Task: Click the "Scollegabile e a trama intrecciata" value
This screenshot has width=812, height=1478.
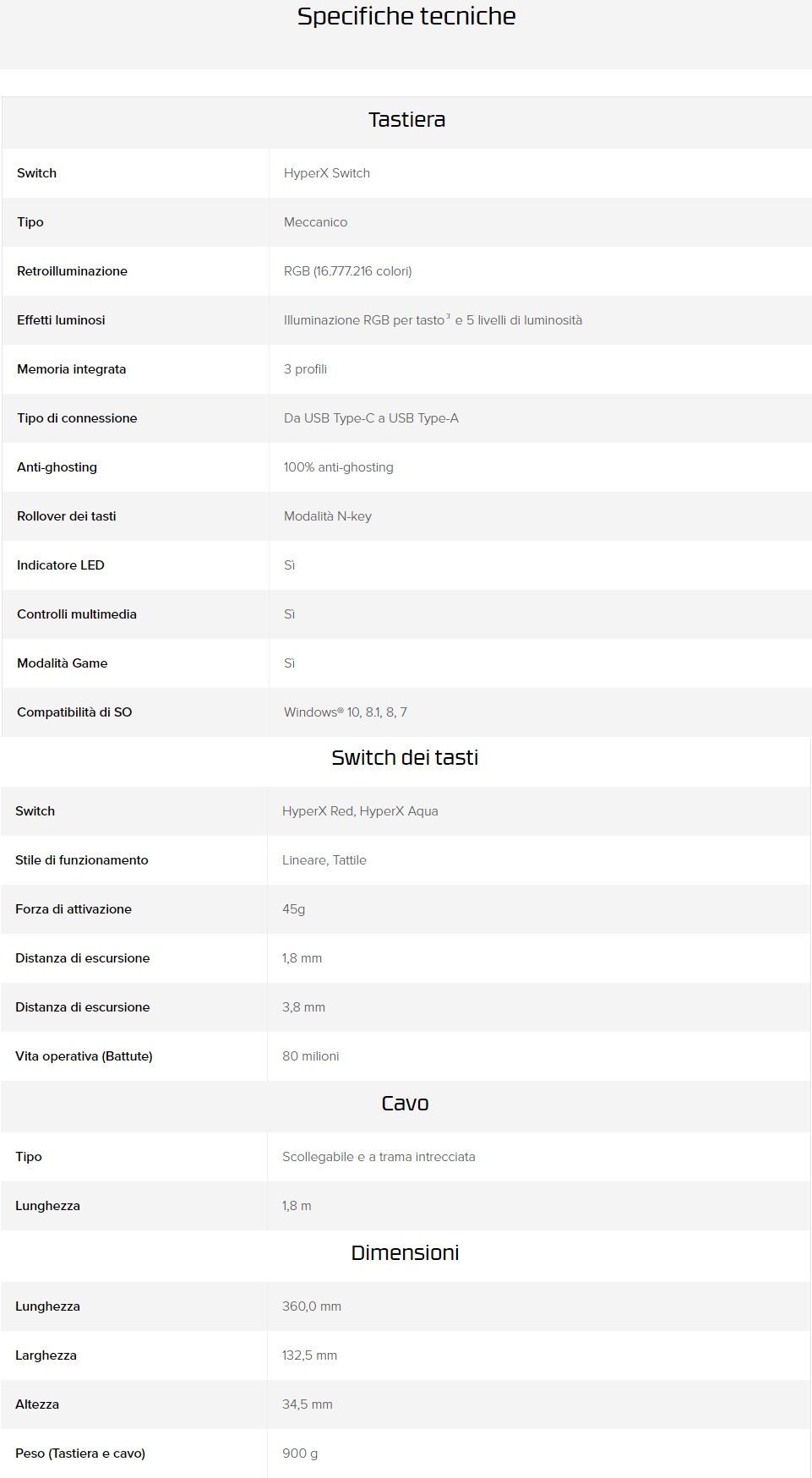Action: point(379,1157)
